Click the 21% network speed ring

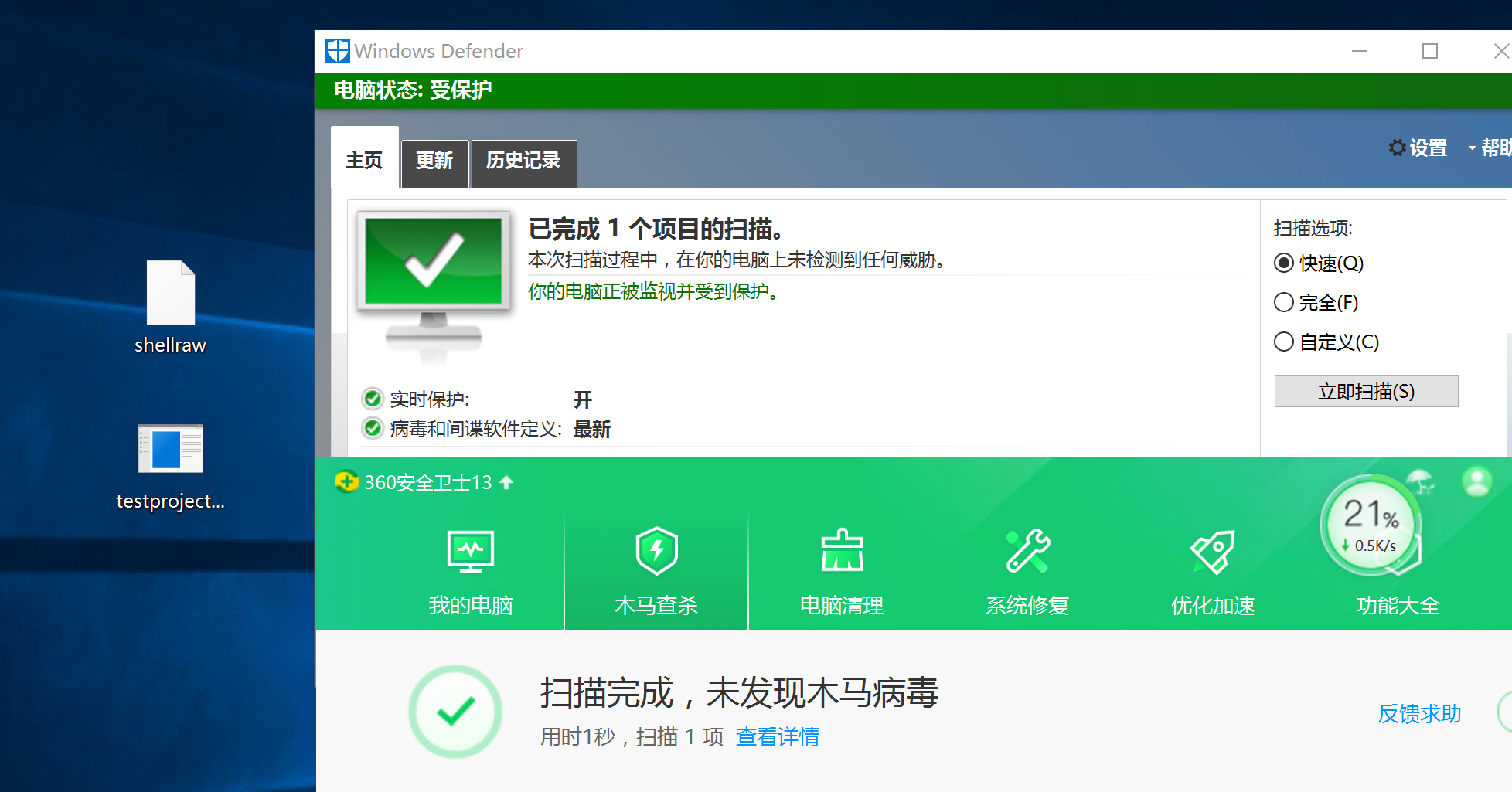point(1371,524)
